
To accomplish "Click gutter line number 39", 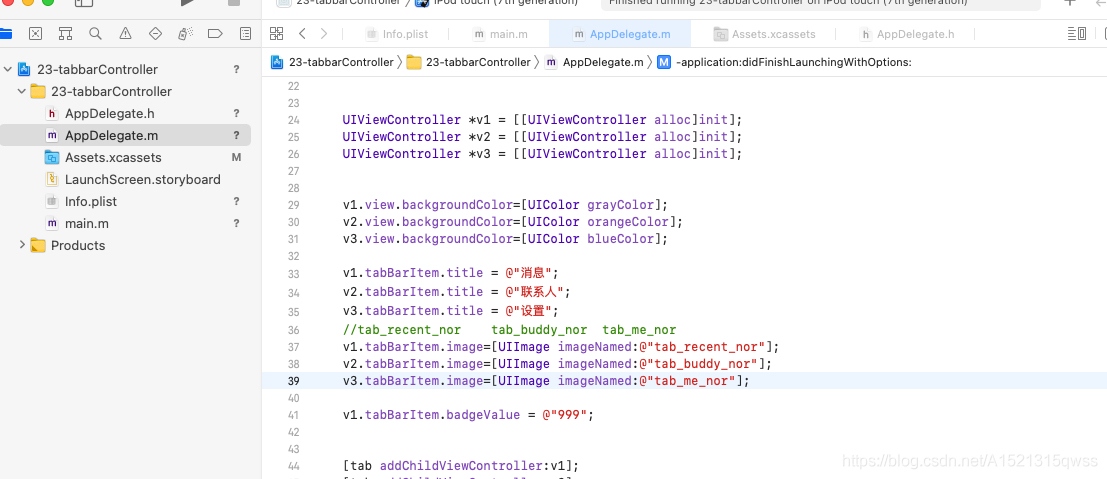I will tap(294, 382).
